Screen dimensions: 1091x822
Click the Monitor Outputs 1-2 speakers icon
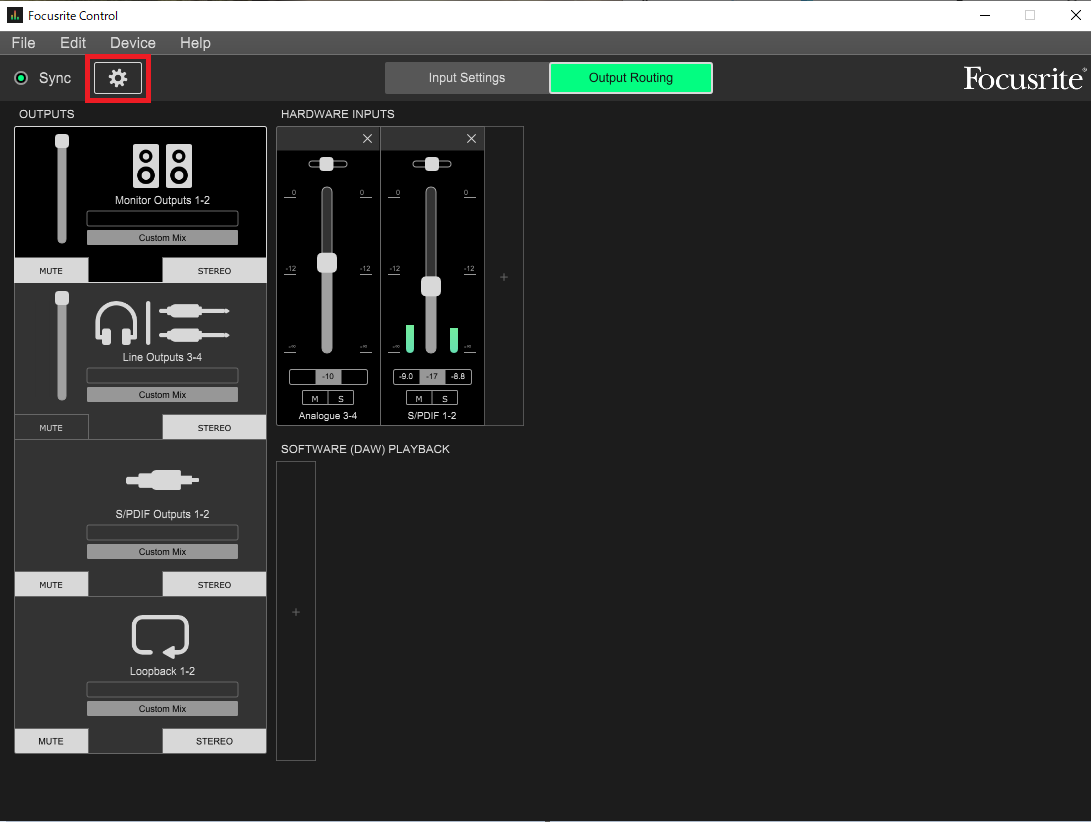coord(162,166)
